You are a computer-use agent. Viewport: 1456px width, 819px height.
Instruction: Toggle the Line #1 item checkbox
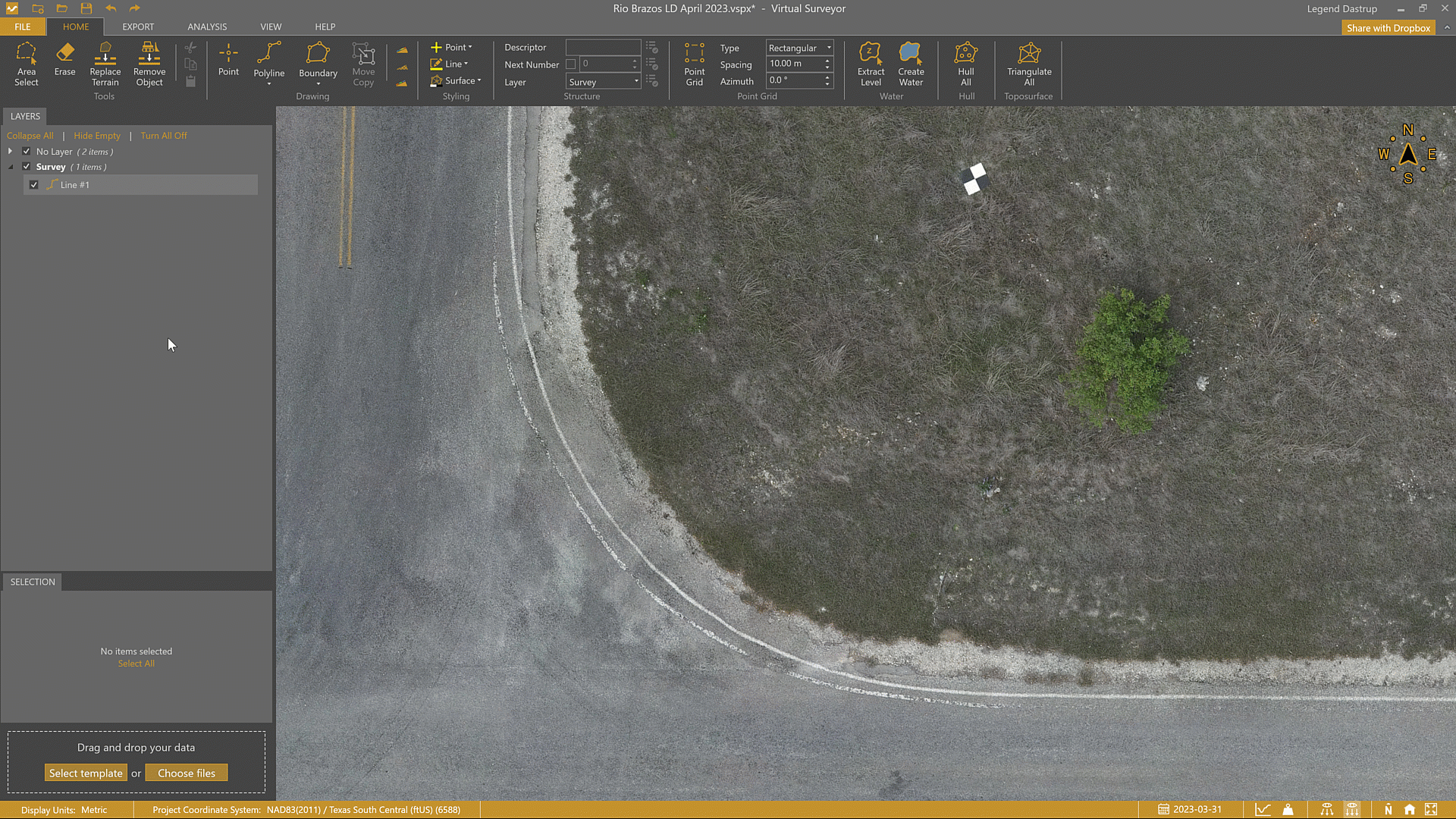(x=34, y=185)
